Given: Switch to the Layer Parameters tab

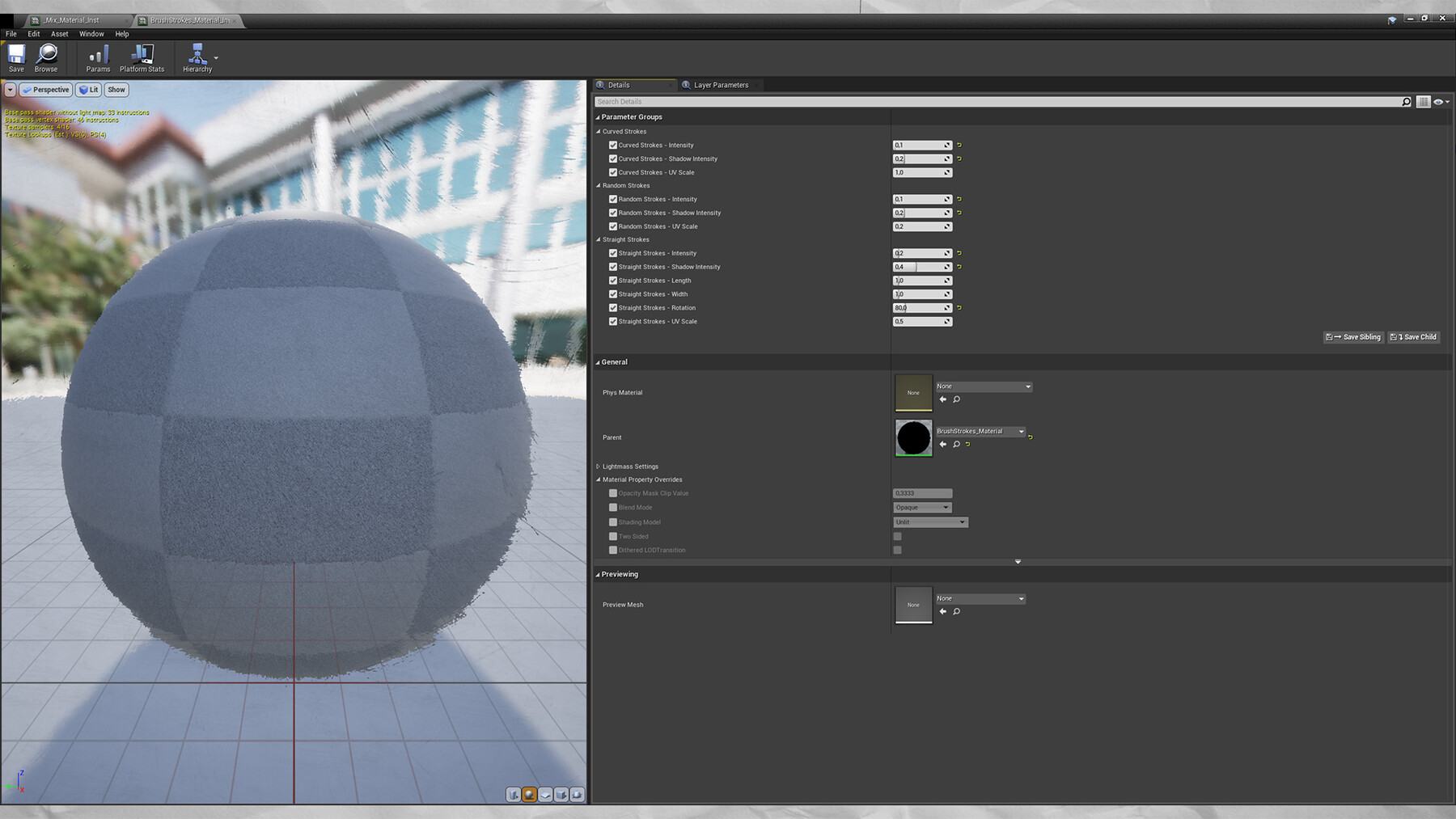Looking at the screenshot, I should point(720,85).
